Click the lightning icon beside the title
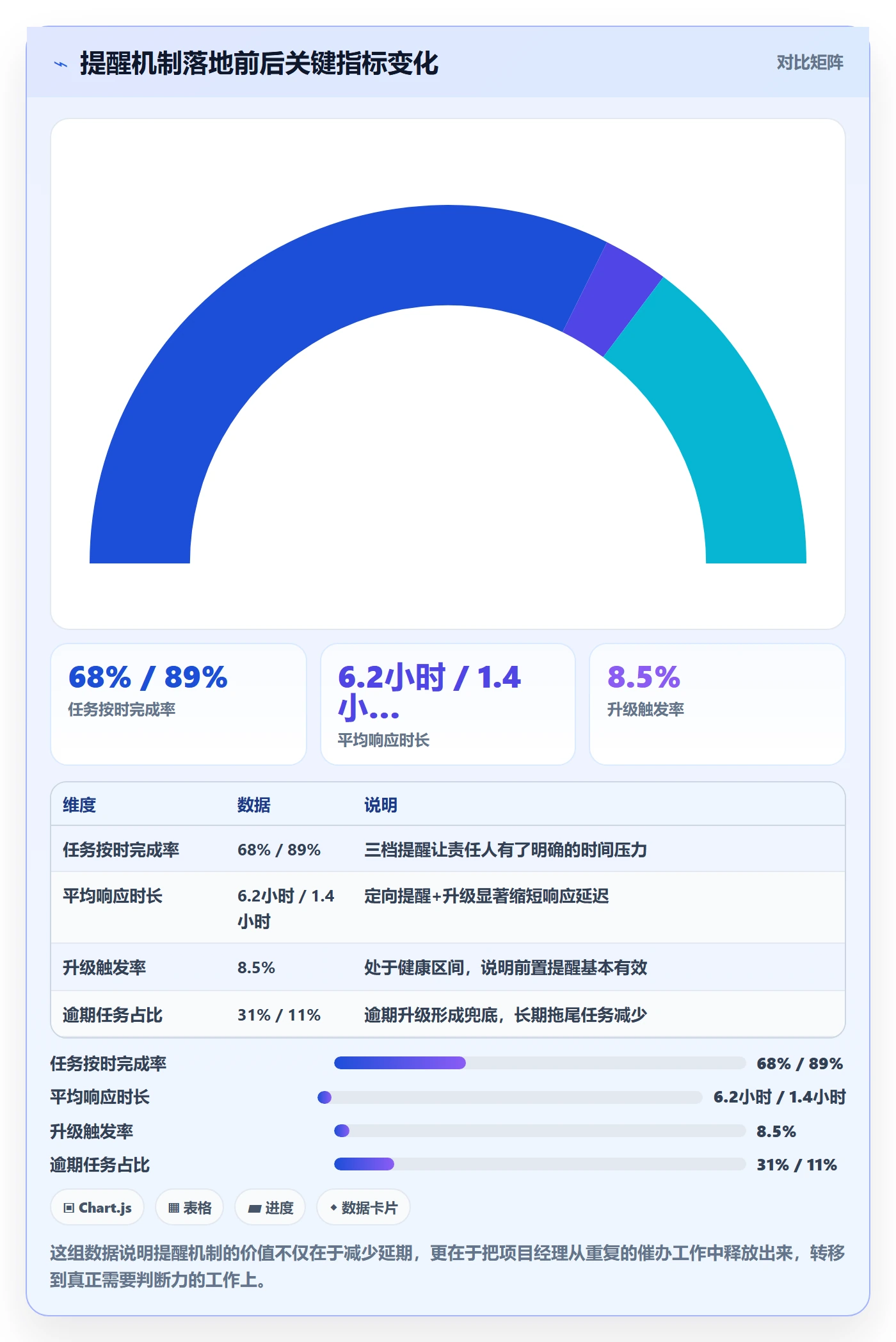Image resolution: width=896 pixels, height=1342 pixels. [x=61, y=64]
